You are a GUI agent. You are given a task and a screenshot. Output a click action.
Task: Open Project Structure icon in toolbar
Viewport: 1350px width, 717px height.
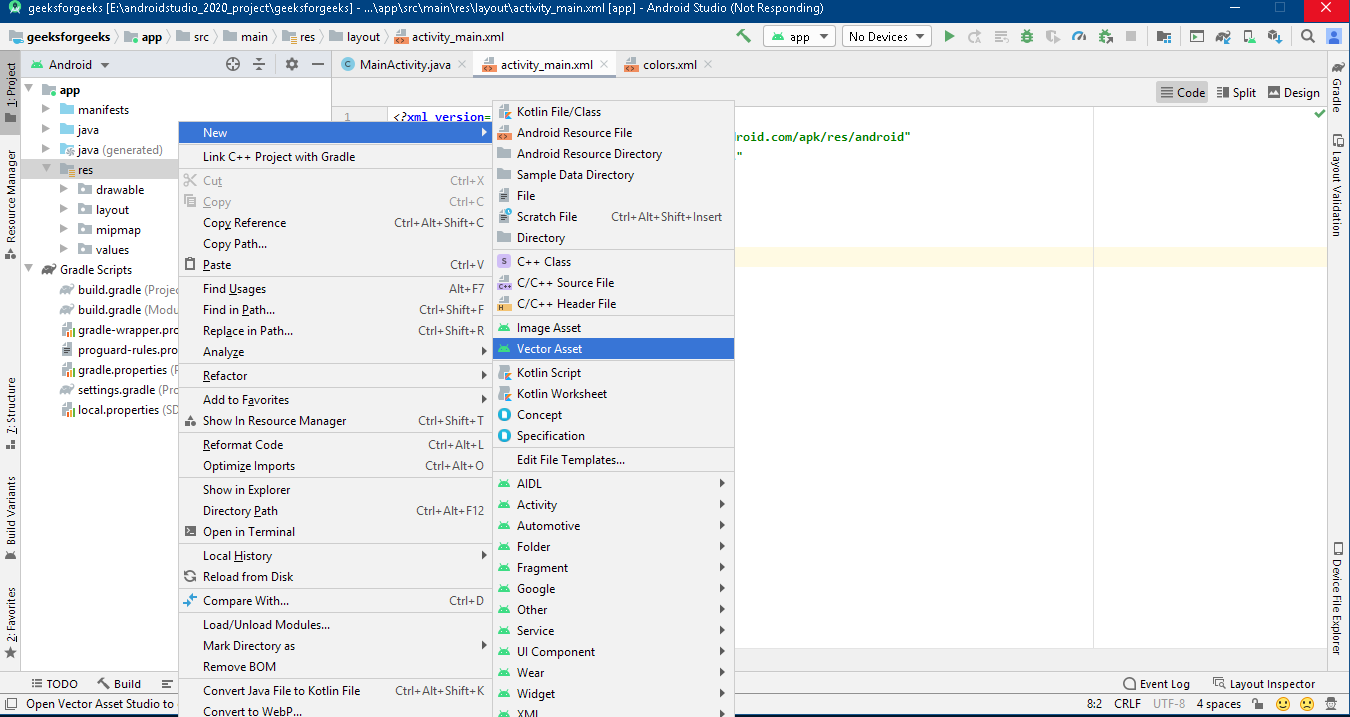click(1164, 36)
